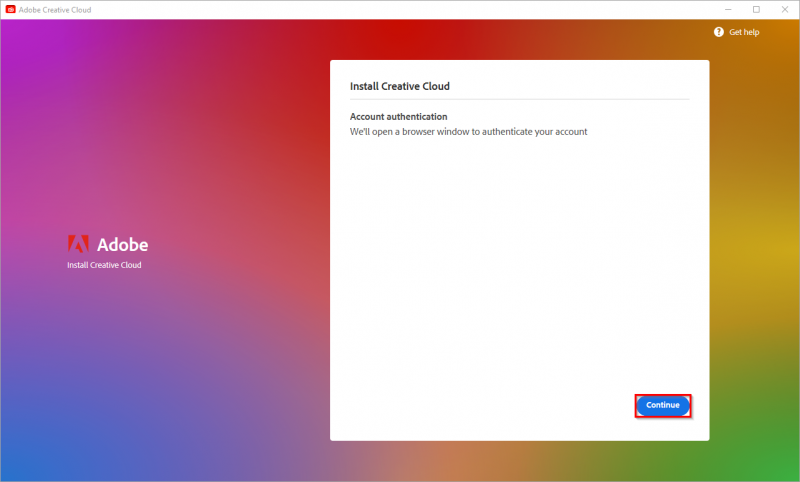Click the Creative Cloud title bar icon
The image size is (800, 482).
point(10,10)
